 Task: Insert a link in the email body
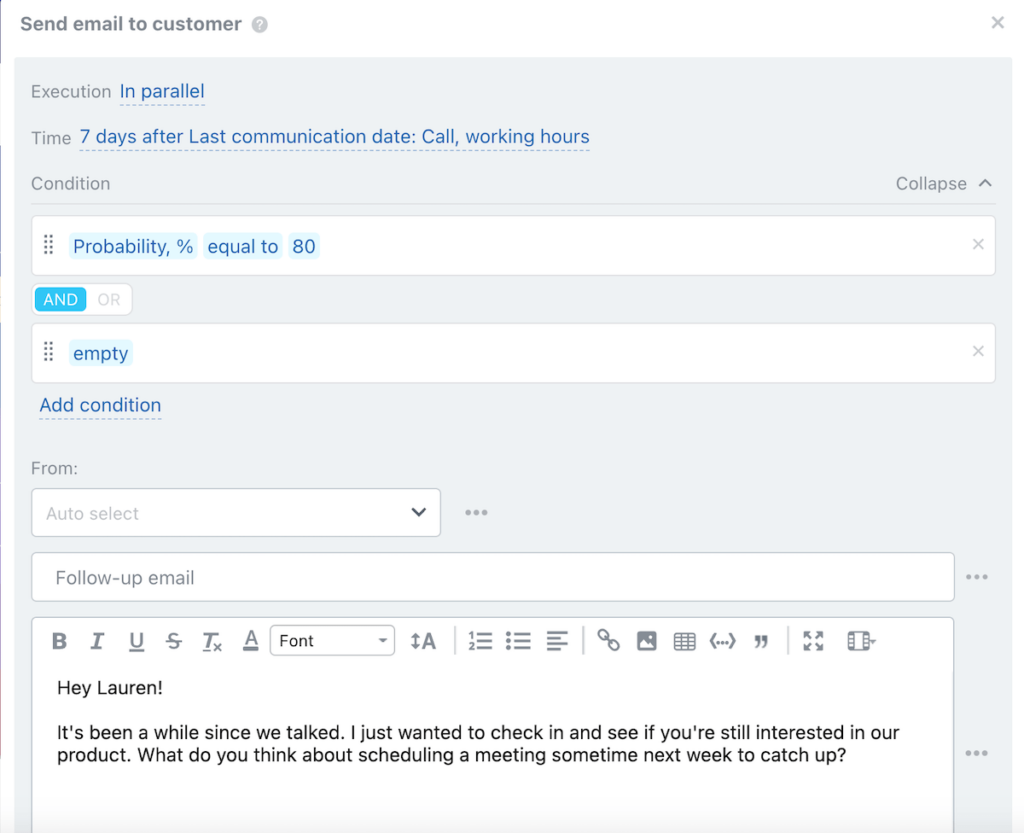pos(608,640)
